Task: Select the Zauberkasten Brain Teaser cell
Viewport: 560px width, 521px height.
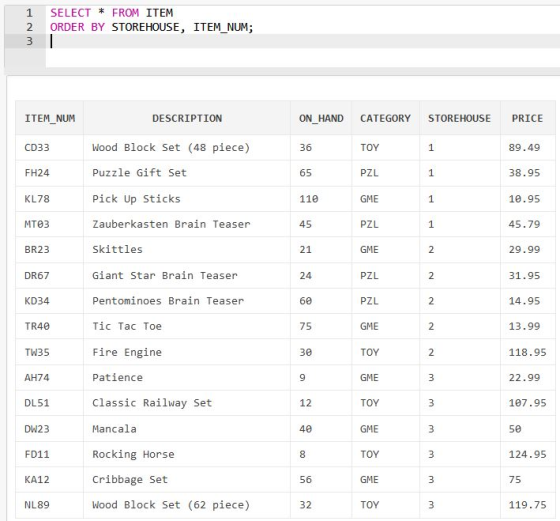Action: [x=187, y=224]
